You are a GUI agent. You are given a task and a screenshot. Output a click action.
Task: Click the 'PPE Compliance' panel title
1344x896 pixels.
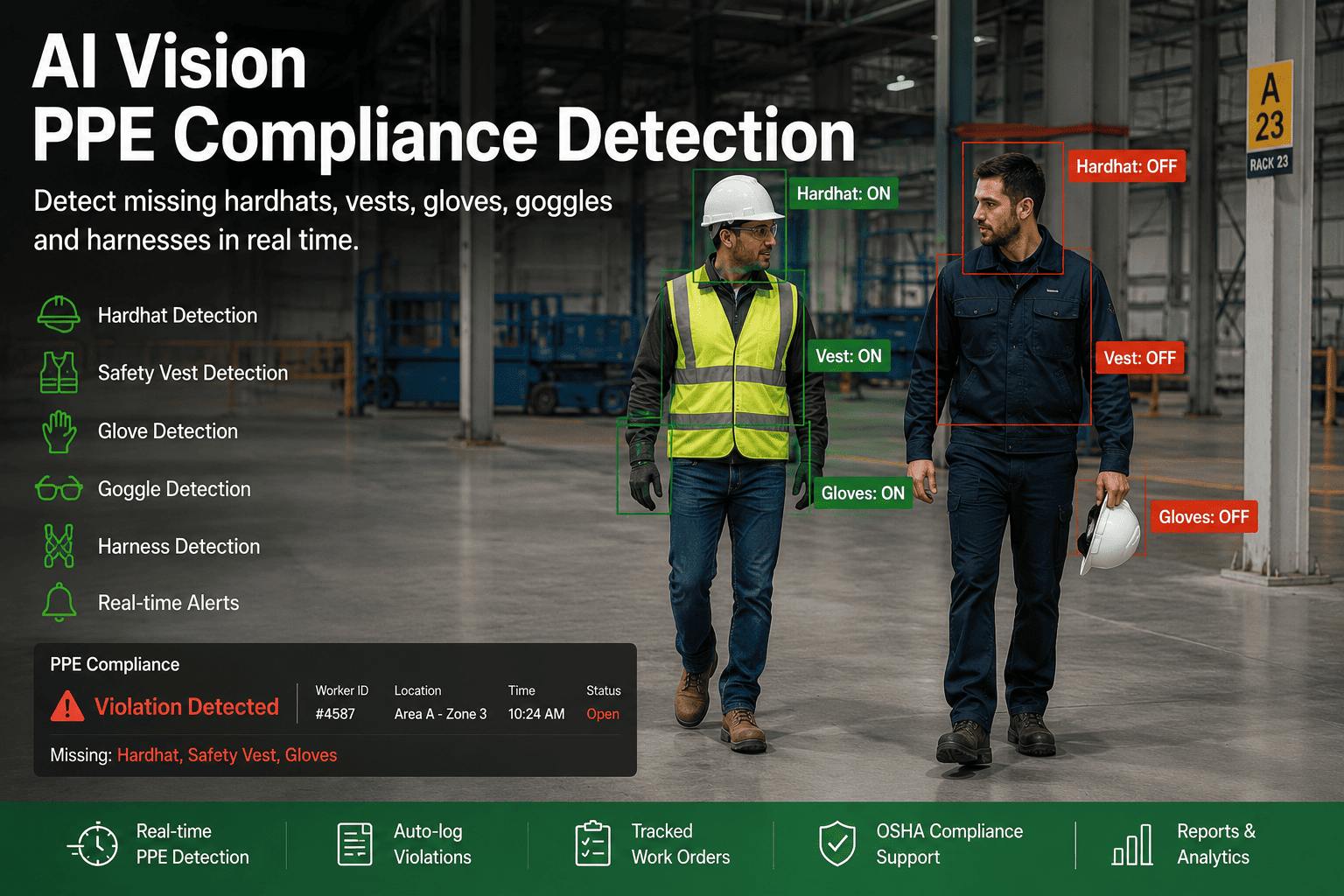[115, 664]
